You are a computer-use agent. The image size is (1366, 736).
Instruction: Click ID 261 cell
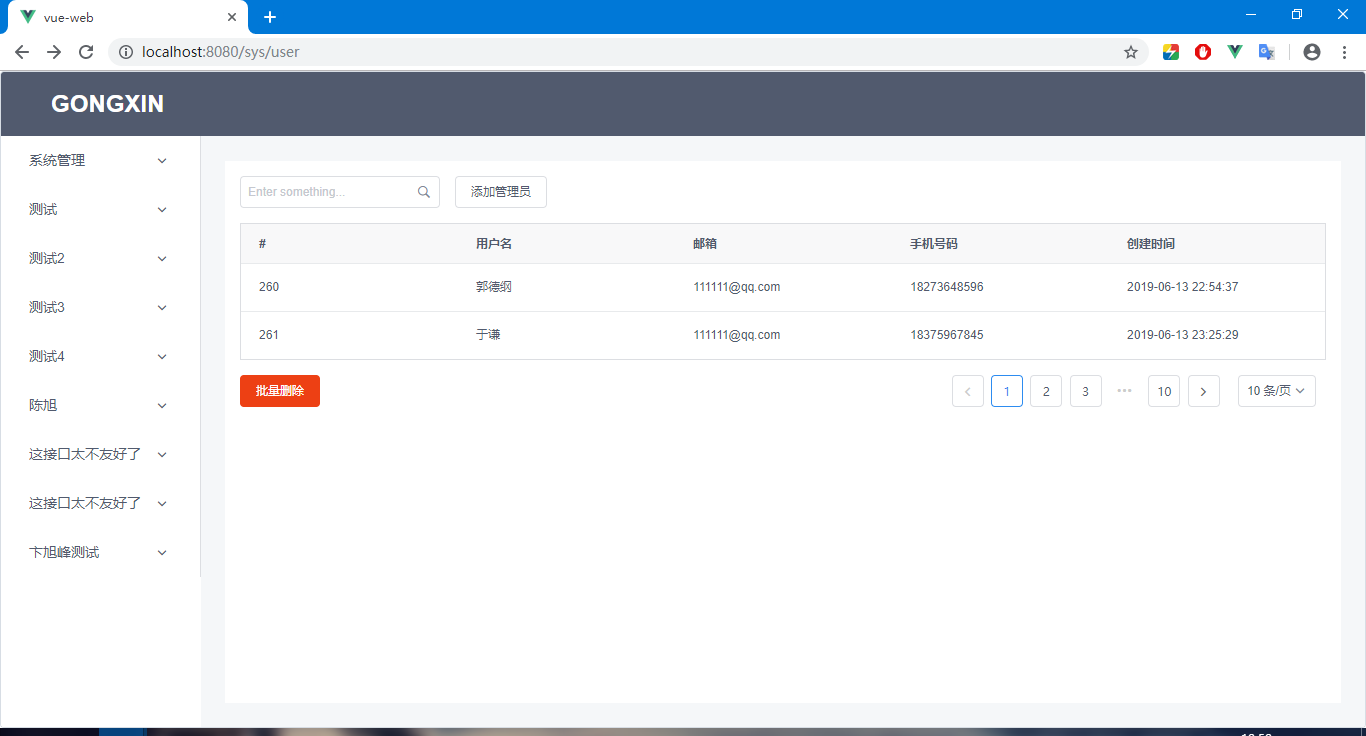click(269, 335)
